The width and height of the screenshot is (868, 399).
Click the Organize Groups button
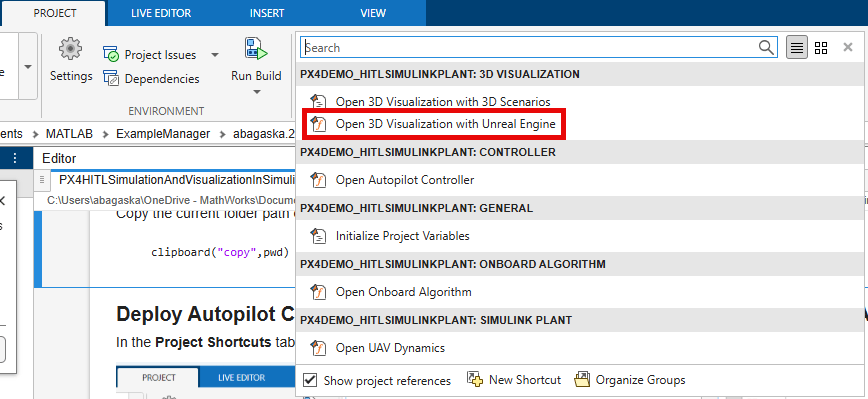(631, 380)
